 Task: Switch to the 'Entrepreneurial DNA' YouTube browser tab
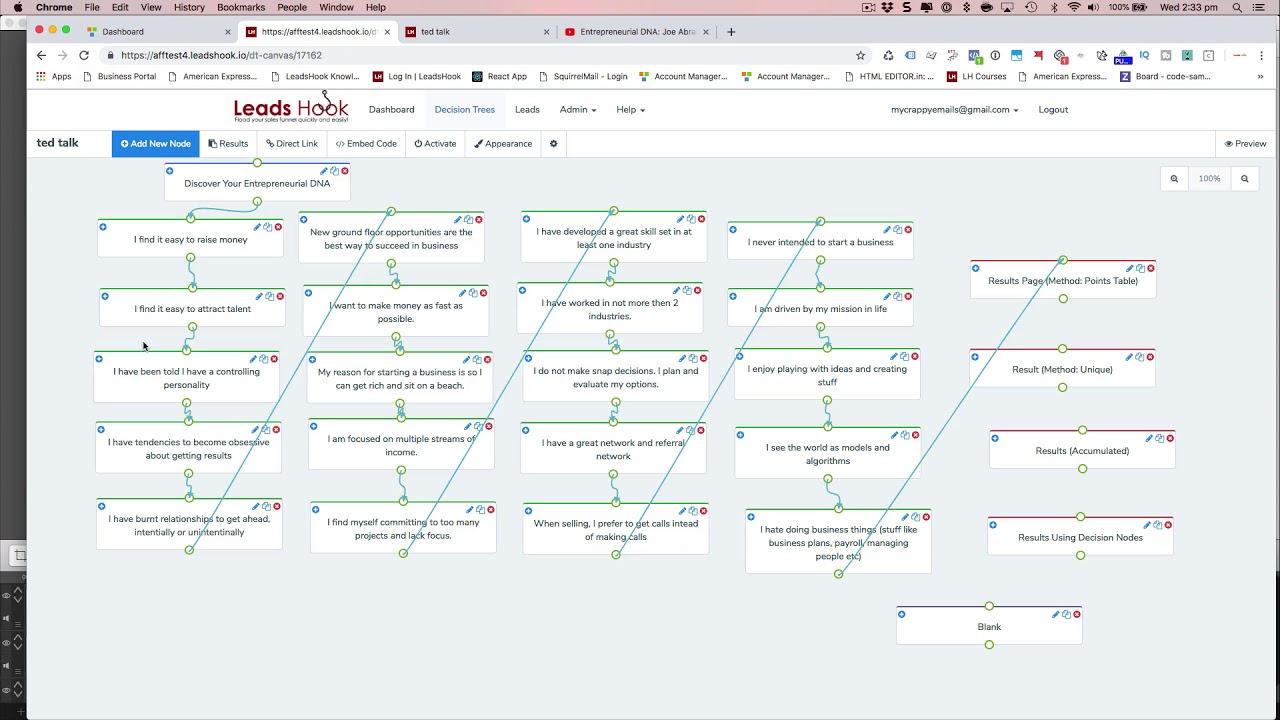click(636, 32)
